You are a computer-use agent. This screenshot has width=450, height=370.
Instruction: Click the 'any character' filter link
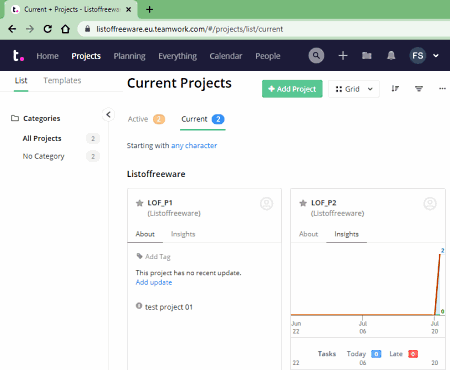point(194,146)
